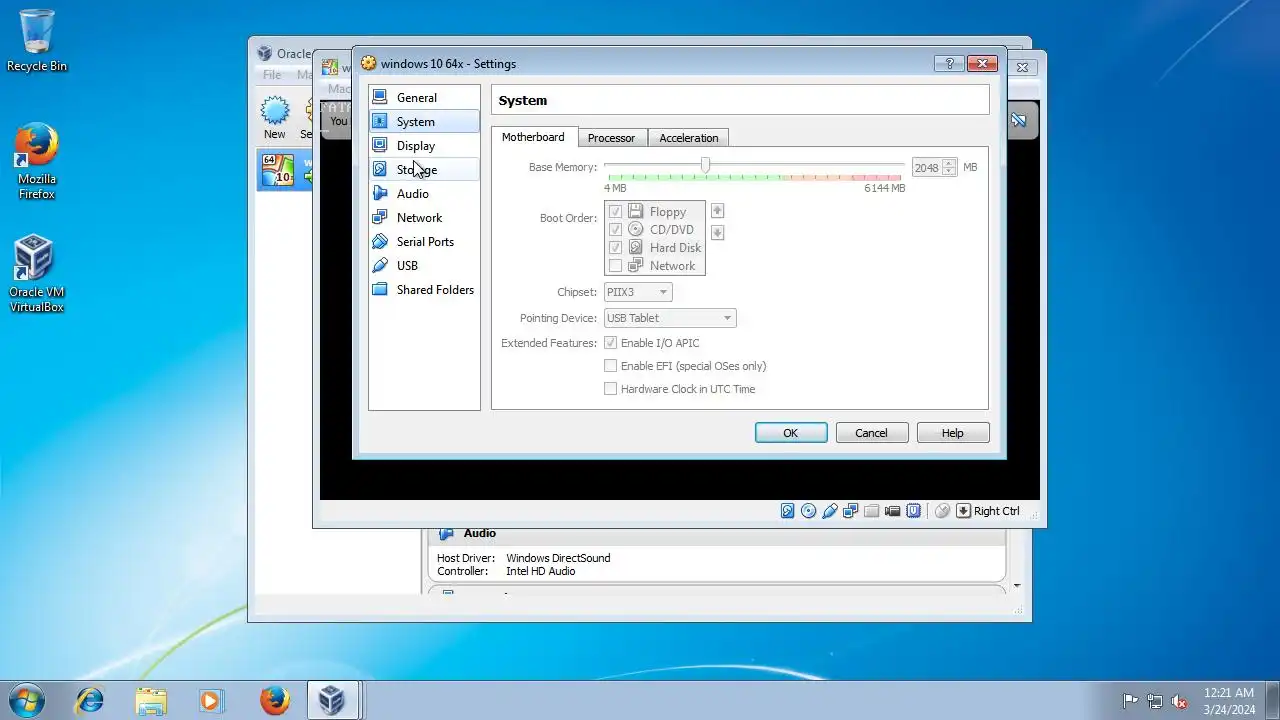This screenshot has width=1280, height=720.
Task: Open Windows Start menu
Action: pos(26,700)
